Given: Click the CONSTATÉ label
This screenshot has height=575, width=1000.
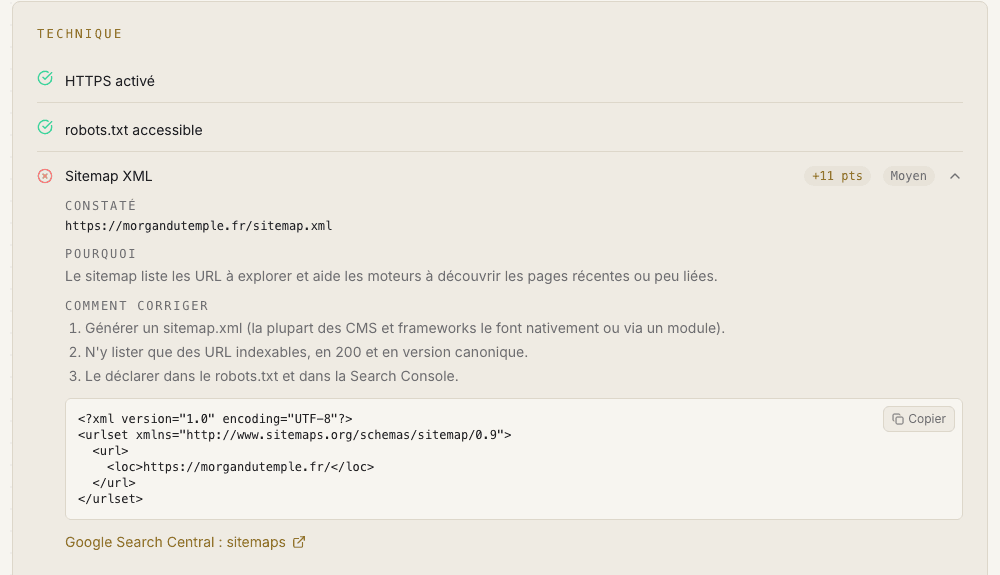Looking at the screenshot, I should click(101, 205).
